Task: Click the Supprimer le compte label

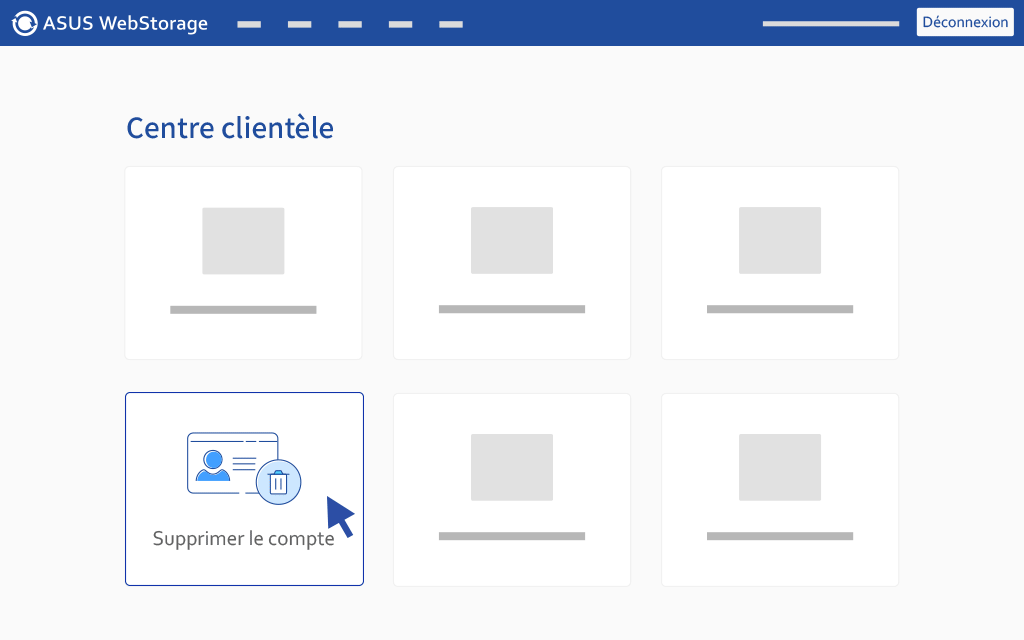Action: pyautogui.click(x=244, y=538)
